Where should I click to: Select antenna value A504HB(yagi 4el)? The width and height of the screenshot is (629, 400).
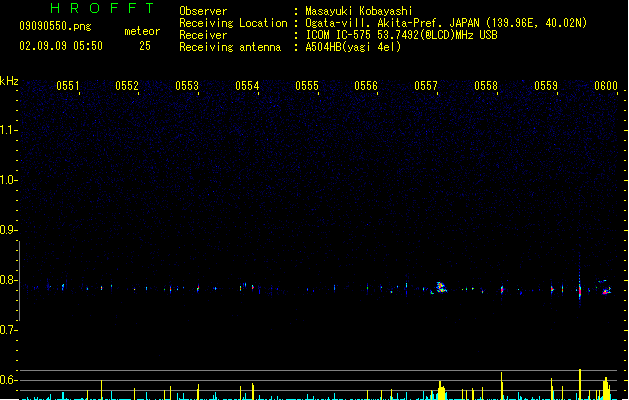coord(353,47)
